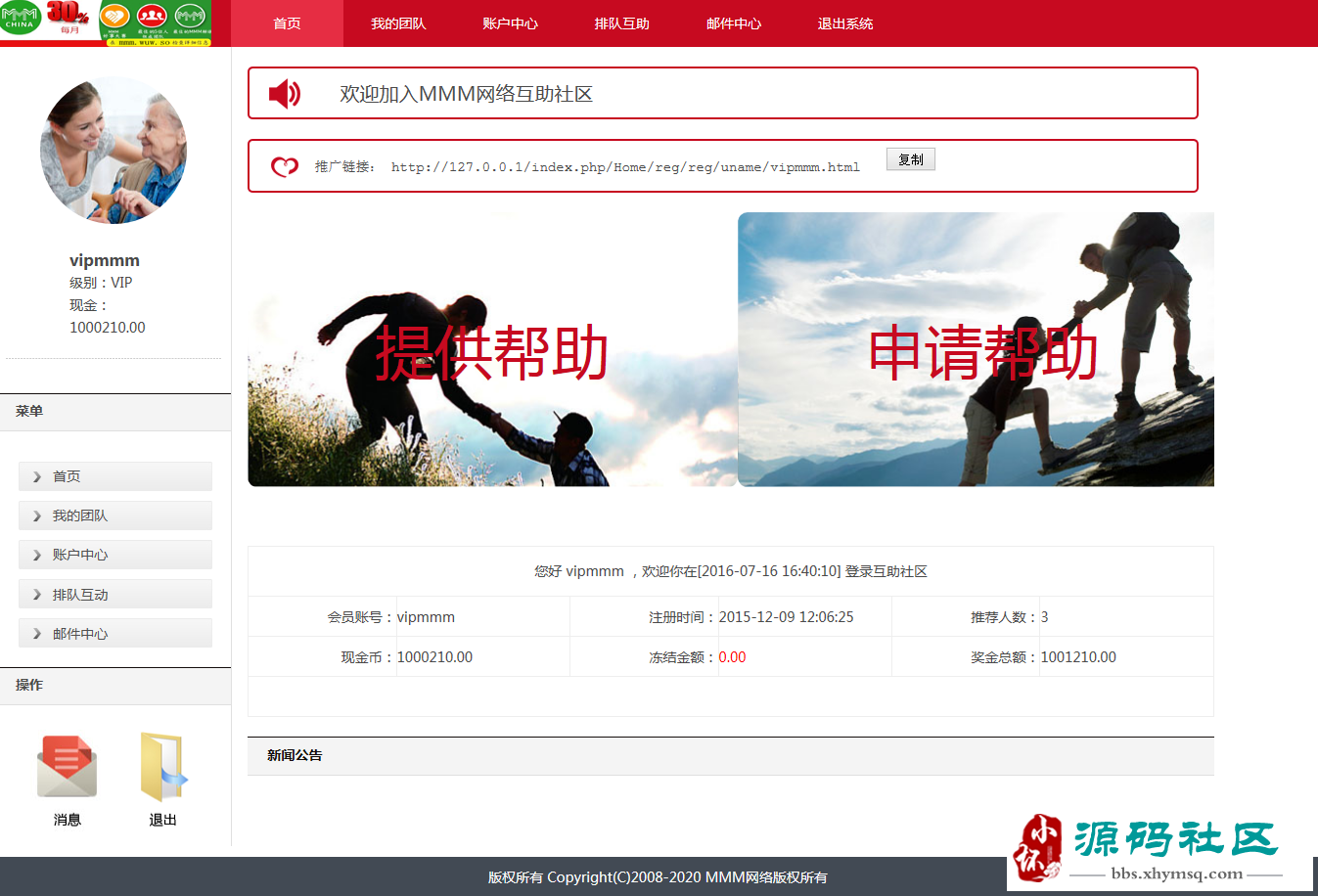
Task: Click 退出系统 to log out
Action: tap(845, 23)
